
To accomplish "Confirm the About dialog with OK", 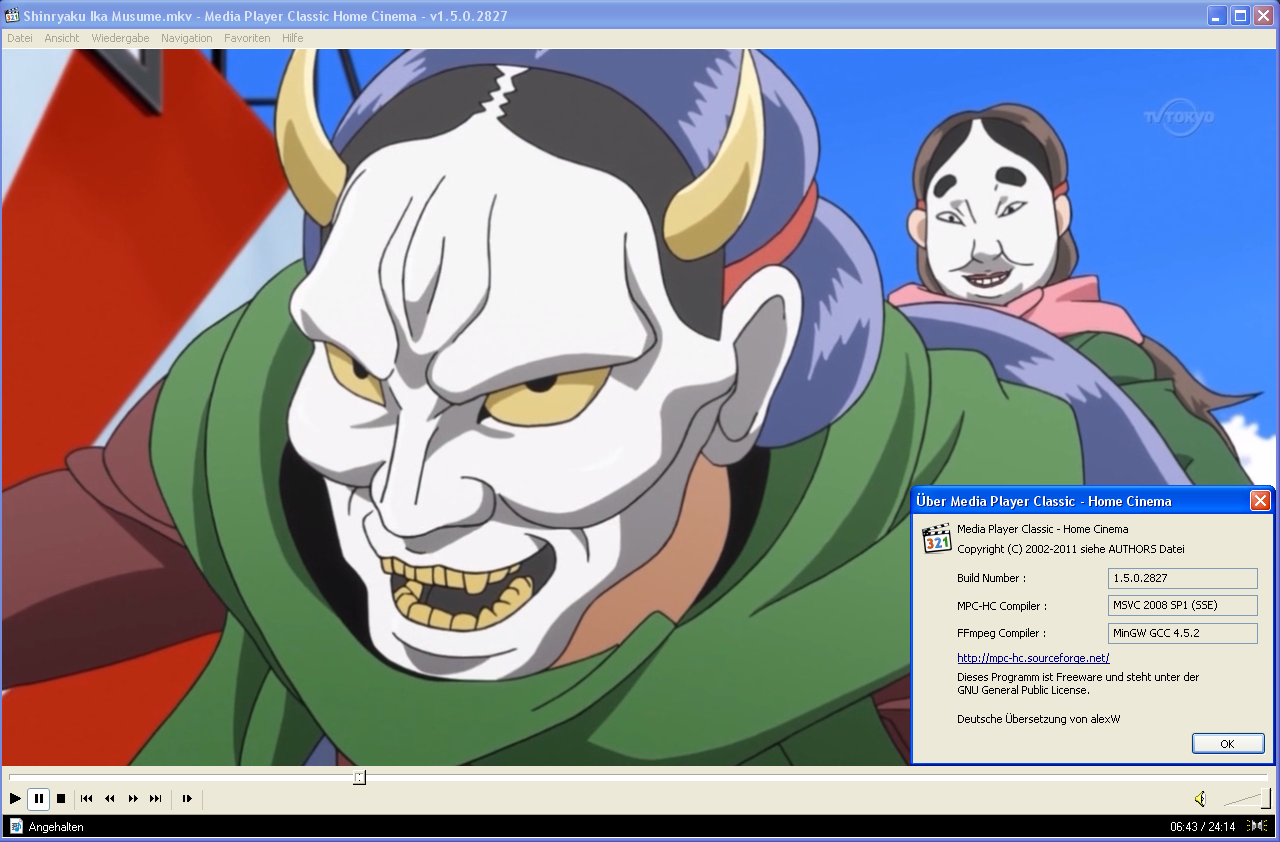I will pos(1228,743).
